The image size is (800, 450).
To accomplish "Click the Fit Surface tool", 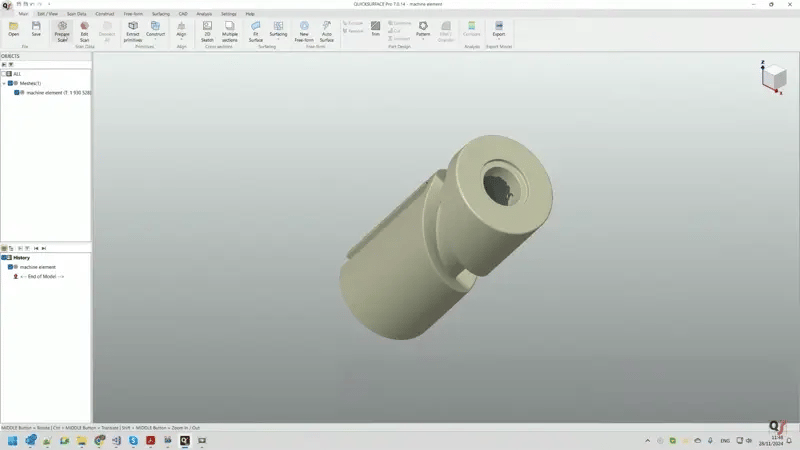I will [255, 30].
